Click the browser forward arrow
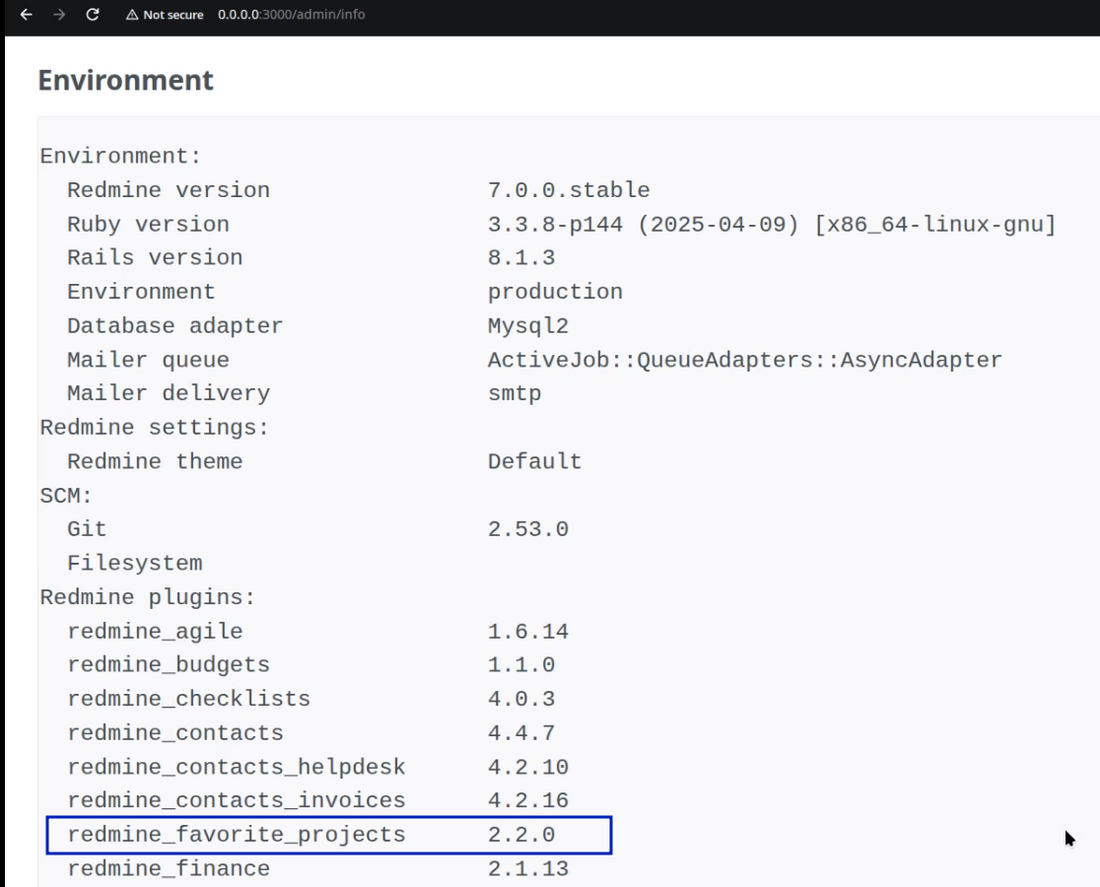Screen dimensions: 1100x887 click(x=60, y=14)
